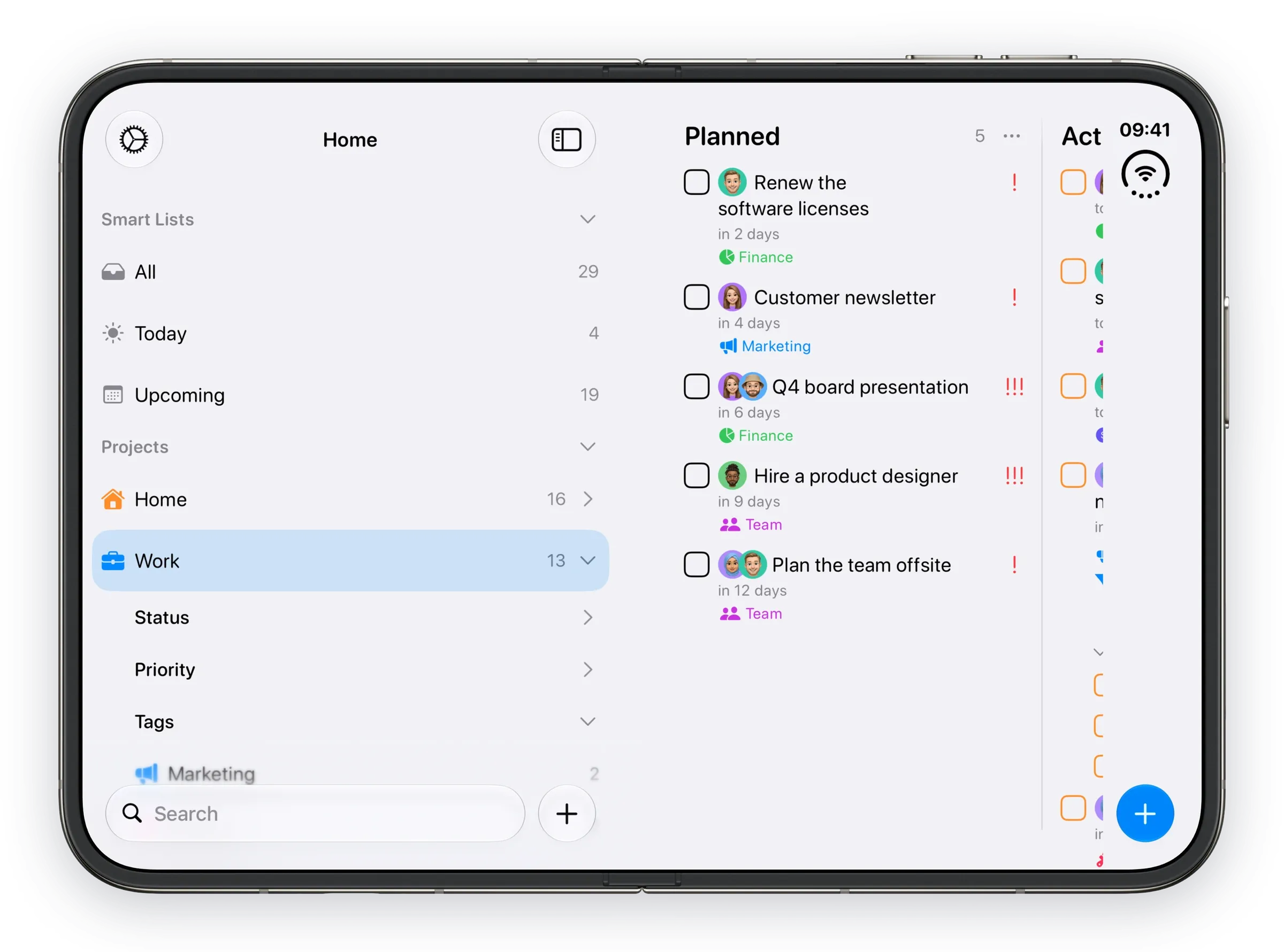1284x952 pixels.
Task: Collapse the Projects section chevron
Action: click(x=587, y=446)
